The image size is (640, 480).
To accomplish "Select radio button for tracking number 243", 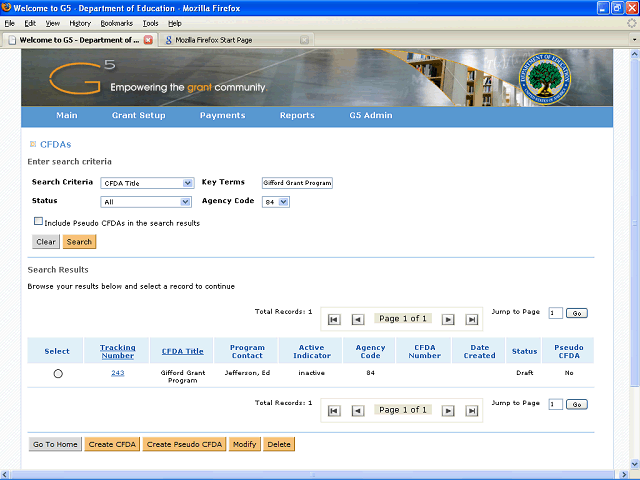I will [58, 373].
